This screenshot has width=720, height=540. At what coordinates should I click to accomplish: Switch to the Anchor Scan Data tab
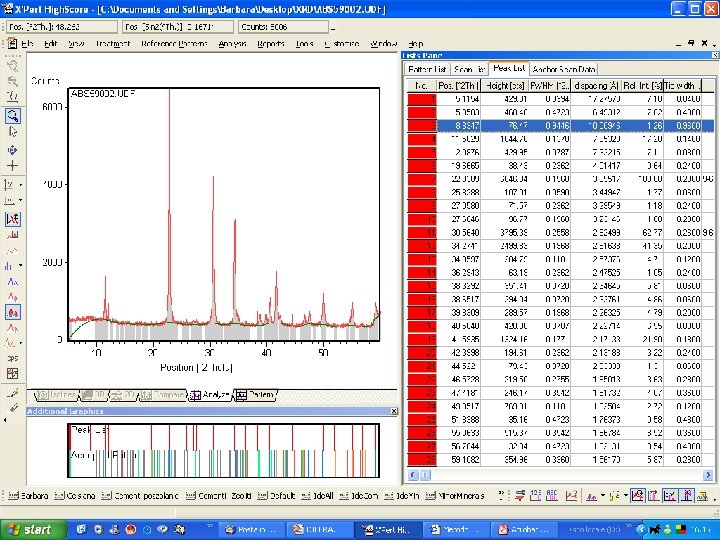pyautogui.click(x=564, y=69)
